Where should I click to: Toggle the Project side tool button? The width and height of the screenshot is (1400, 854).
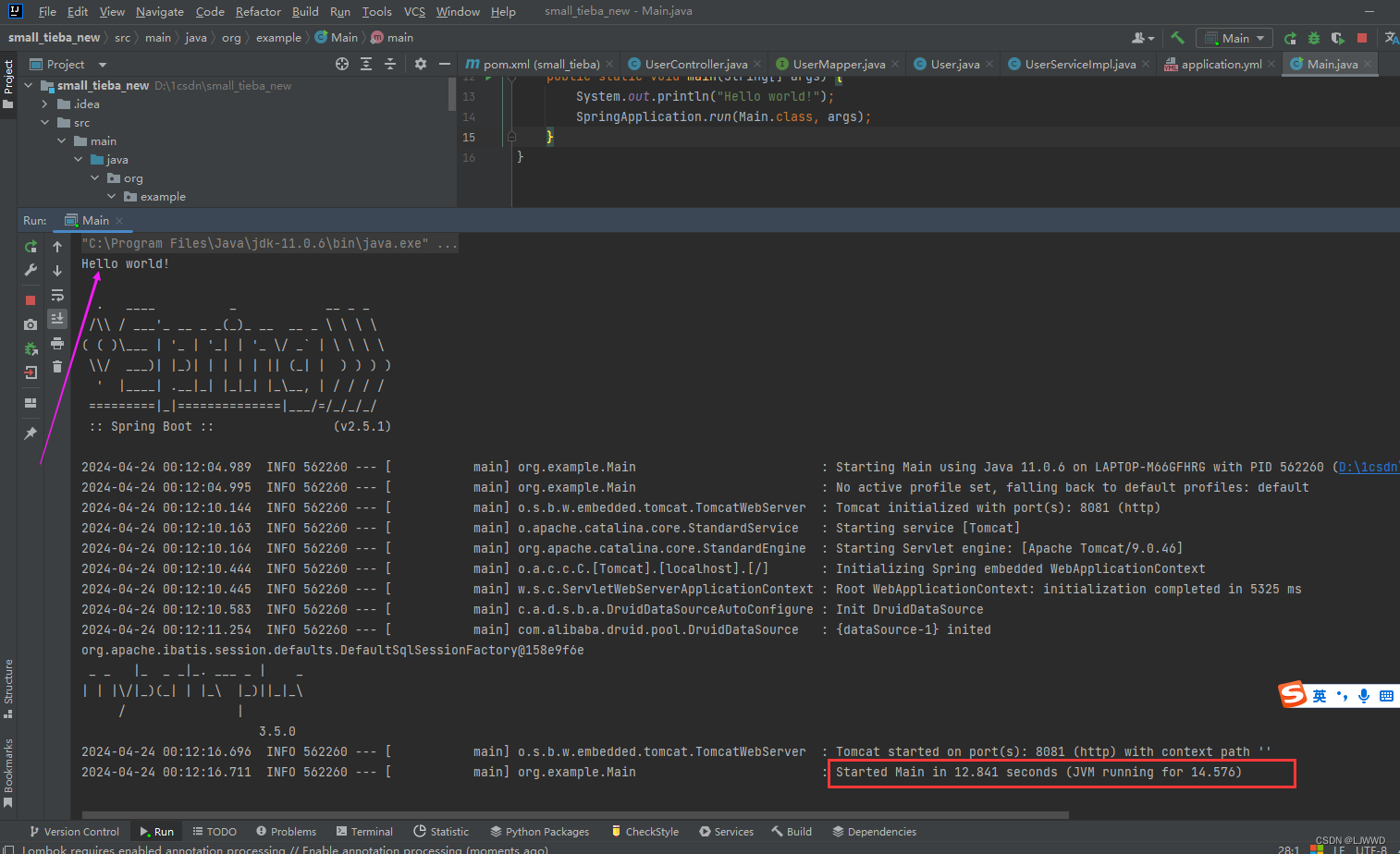coord(8,84)
